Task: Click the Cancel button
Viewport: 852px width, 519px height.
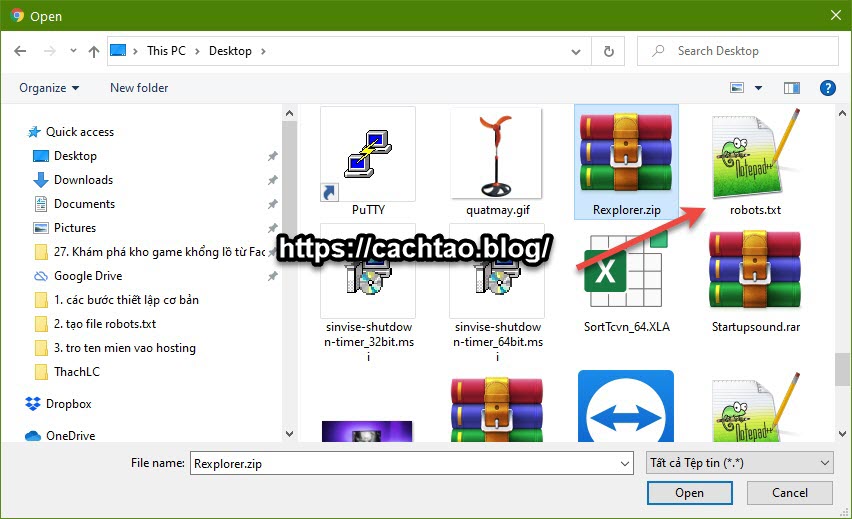Action: coord(790,493)
